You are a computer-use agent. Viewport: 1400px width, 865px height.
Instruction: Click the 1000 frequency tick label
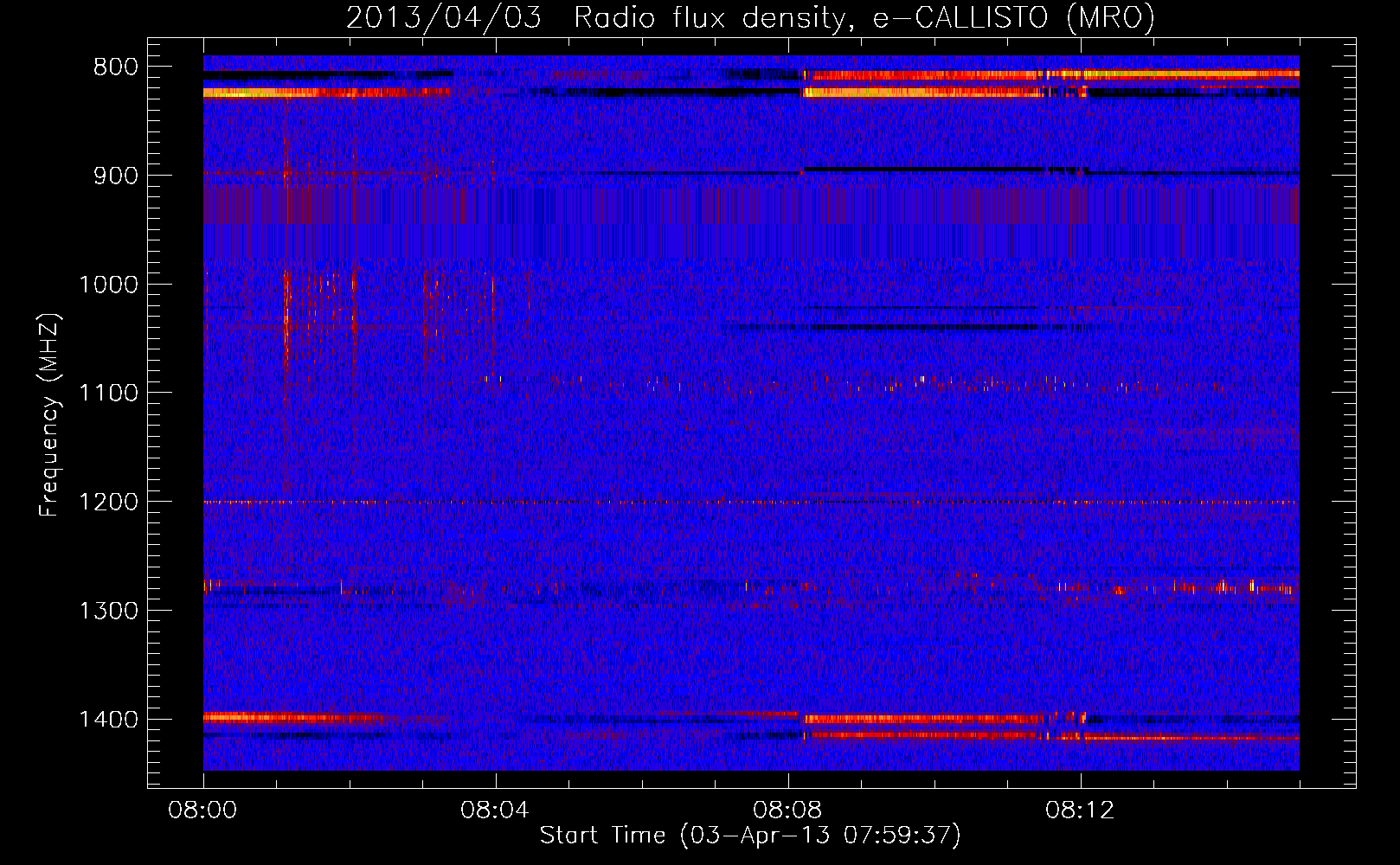coord(108,285)
